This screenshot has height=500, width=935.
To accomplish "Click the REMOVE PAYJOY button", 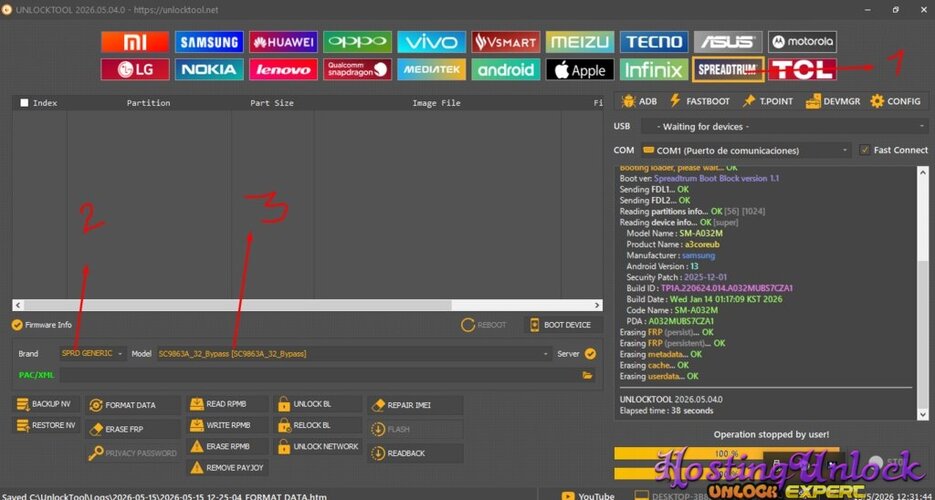I will 227,468.
